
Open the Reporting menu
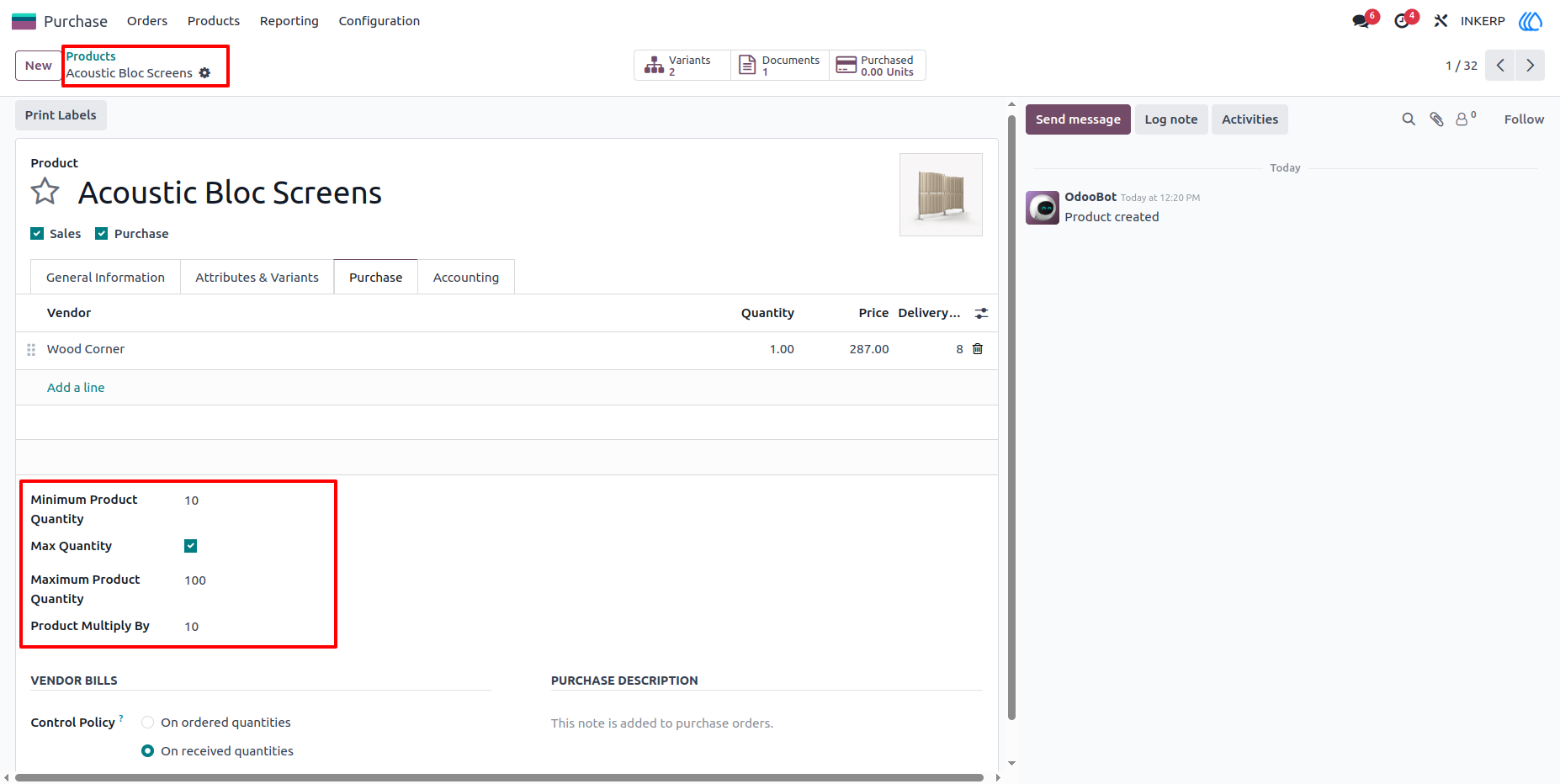[x=289, y=21]
